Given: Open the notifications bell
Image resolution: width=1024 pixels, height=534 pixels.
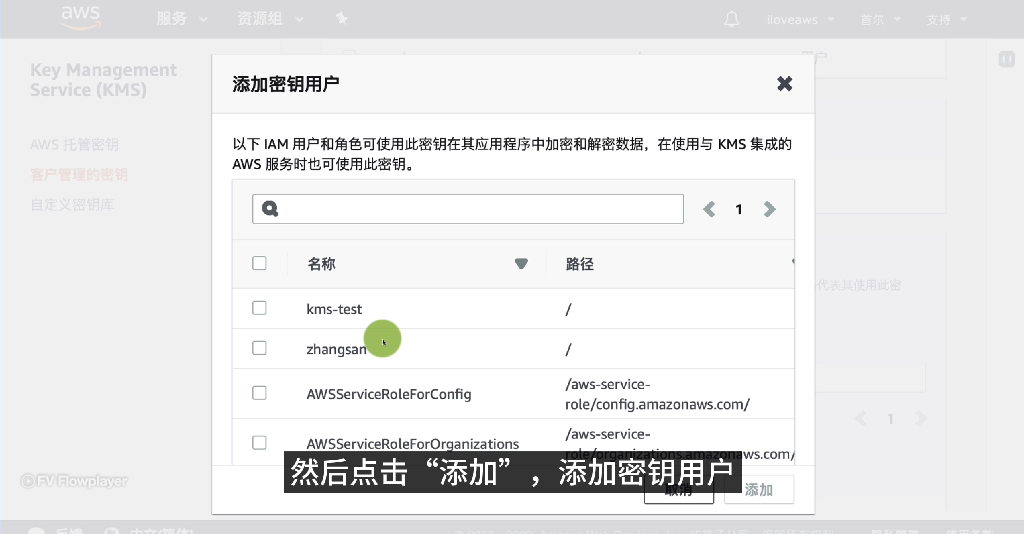Looking at the screenshot, I should [731, 20].
